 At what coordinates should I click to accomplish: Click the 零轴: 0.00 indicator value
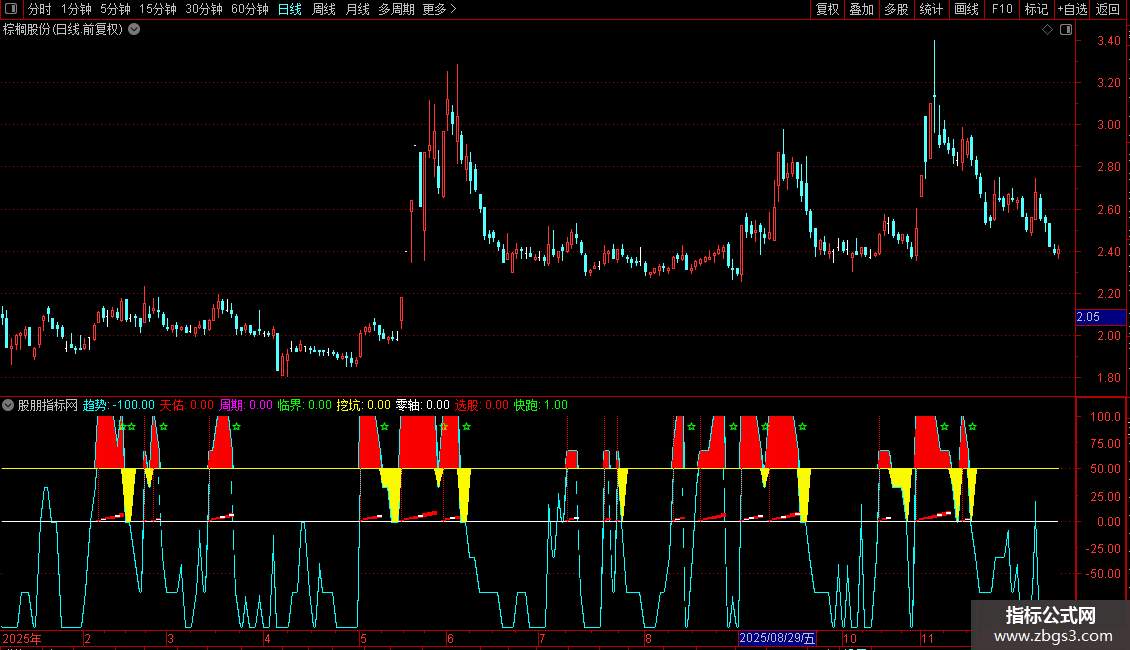423,405
